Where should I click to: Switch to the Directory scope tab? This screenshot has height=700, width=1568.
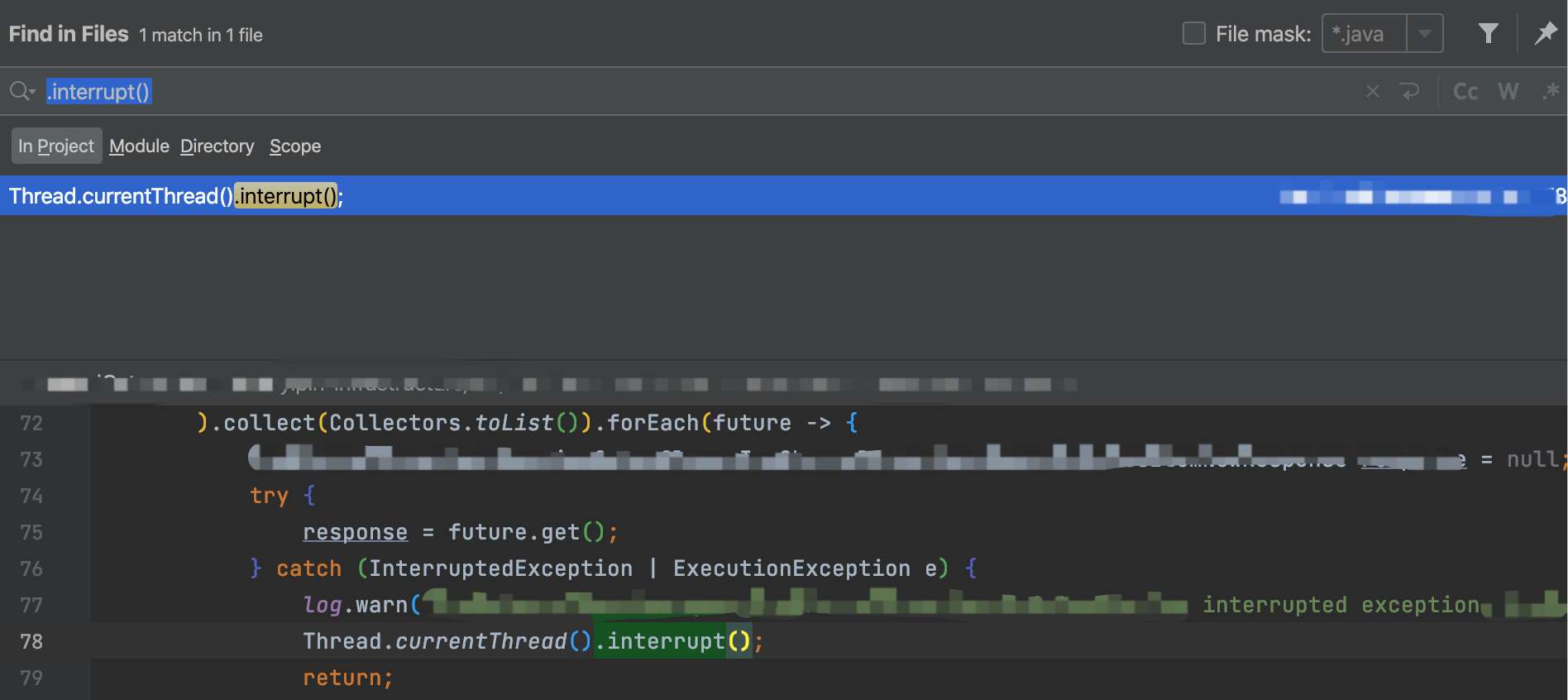pos(218,146)
